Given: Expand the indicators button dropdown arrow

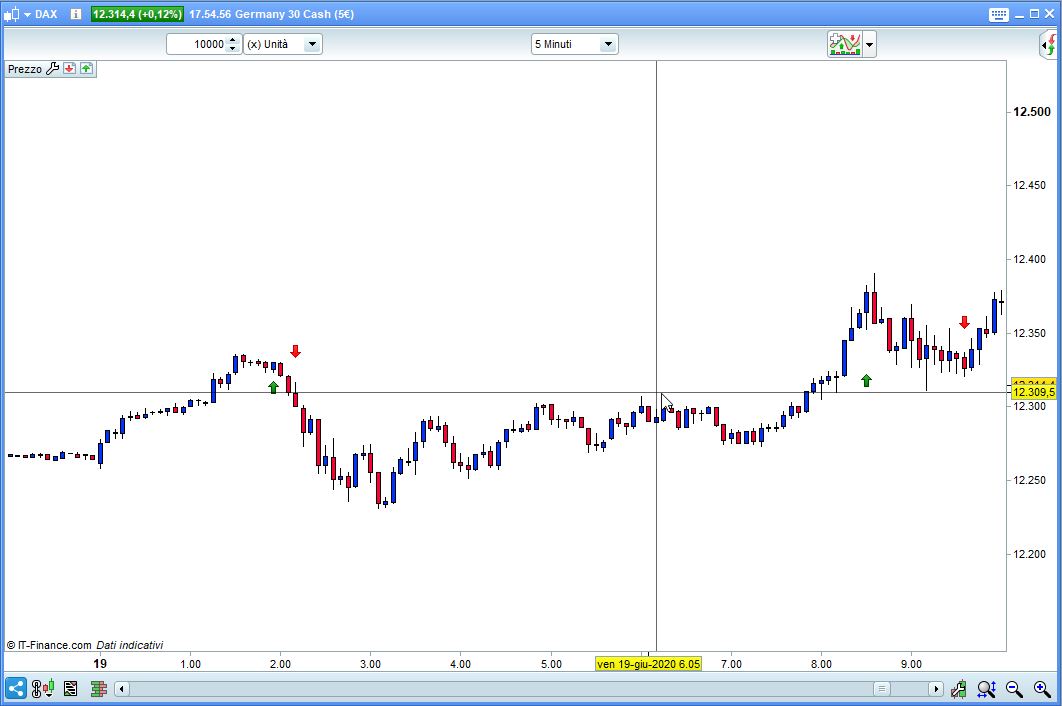Looking at the screenshot, I should 869,45.
